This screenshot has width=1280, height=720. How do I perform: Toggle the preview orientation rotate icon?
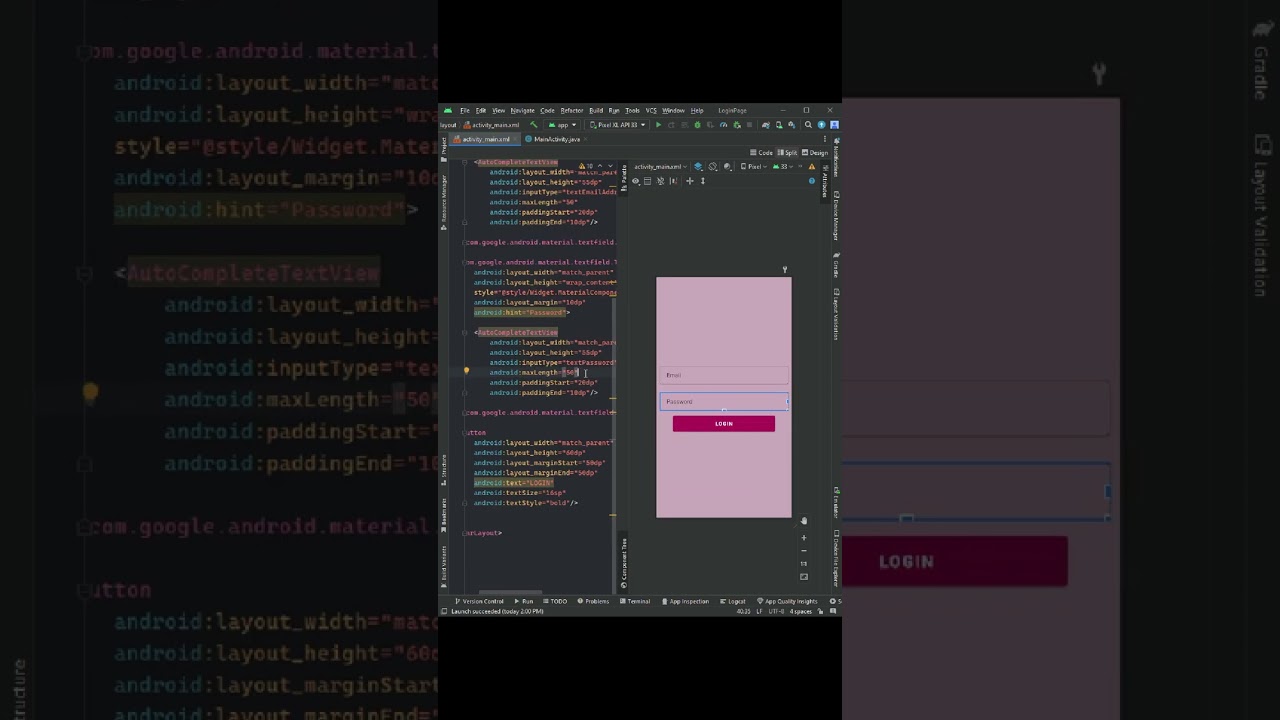[x=712, y=166]
